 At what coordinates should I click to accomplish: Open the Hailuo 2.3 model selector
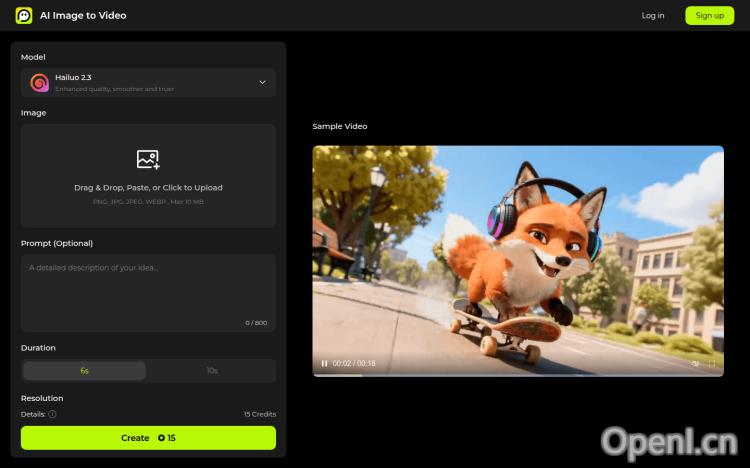[x=148, y=82]
